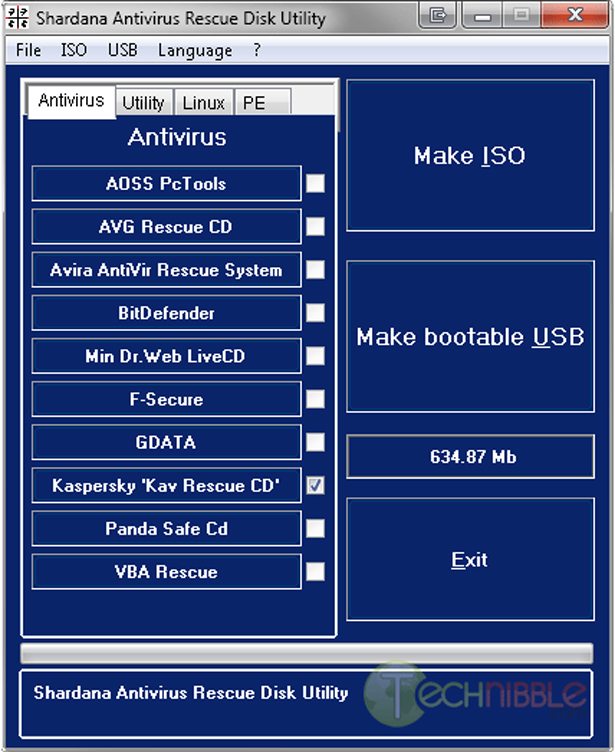The width and height of the screenshot is (615, 752).
Task: Open the File menu
Action: (28, 50)
